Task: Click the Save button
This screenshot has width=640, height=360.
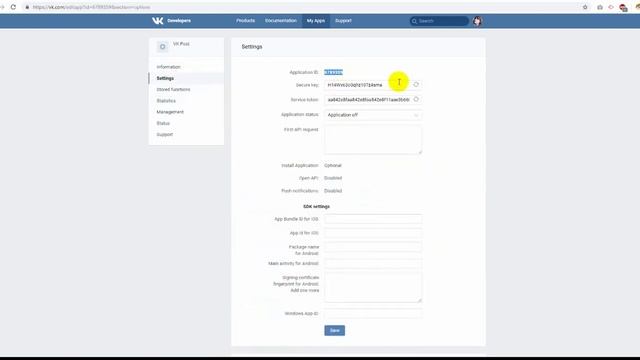Action: pyautogui.click(x=335, y=330)
